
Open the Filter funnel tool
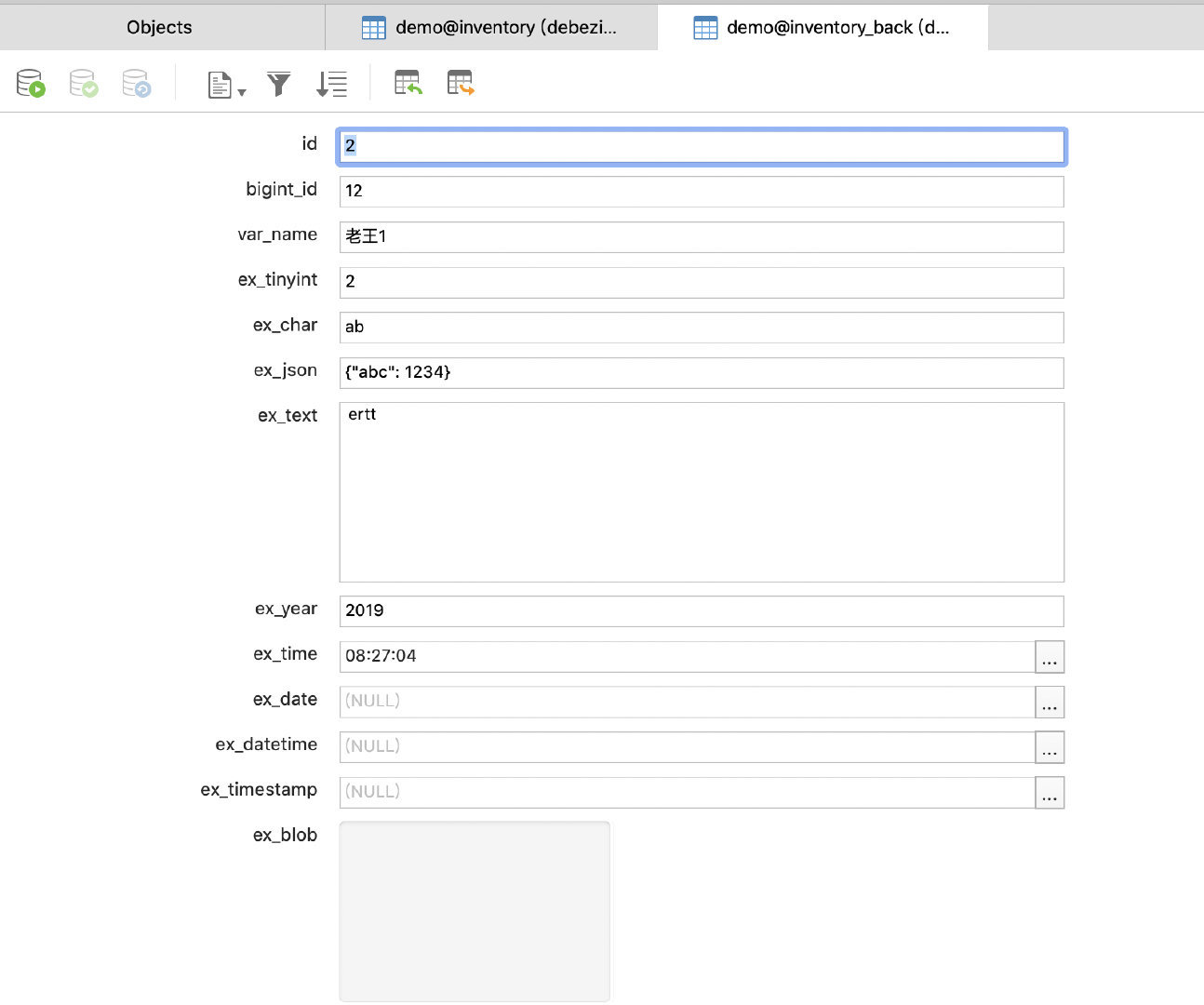279,84
